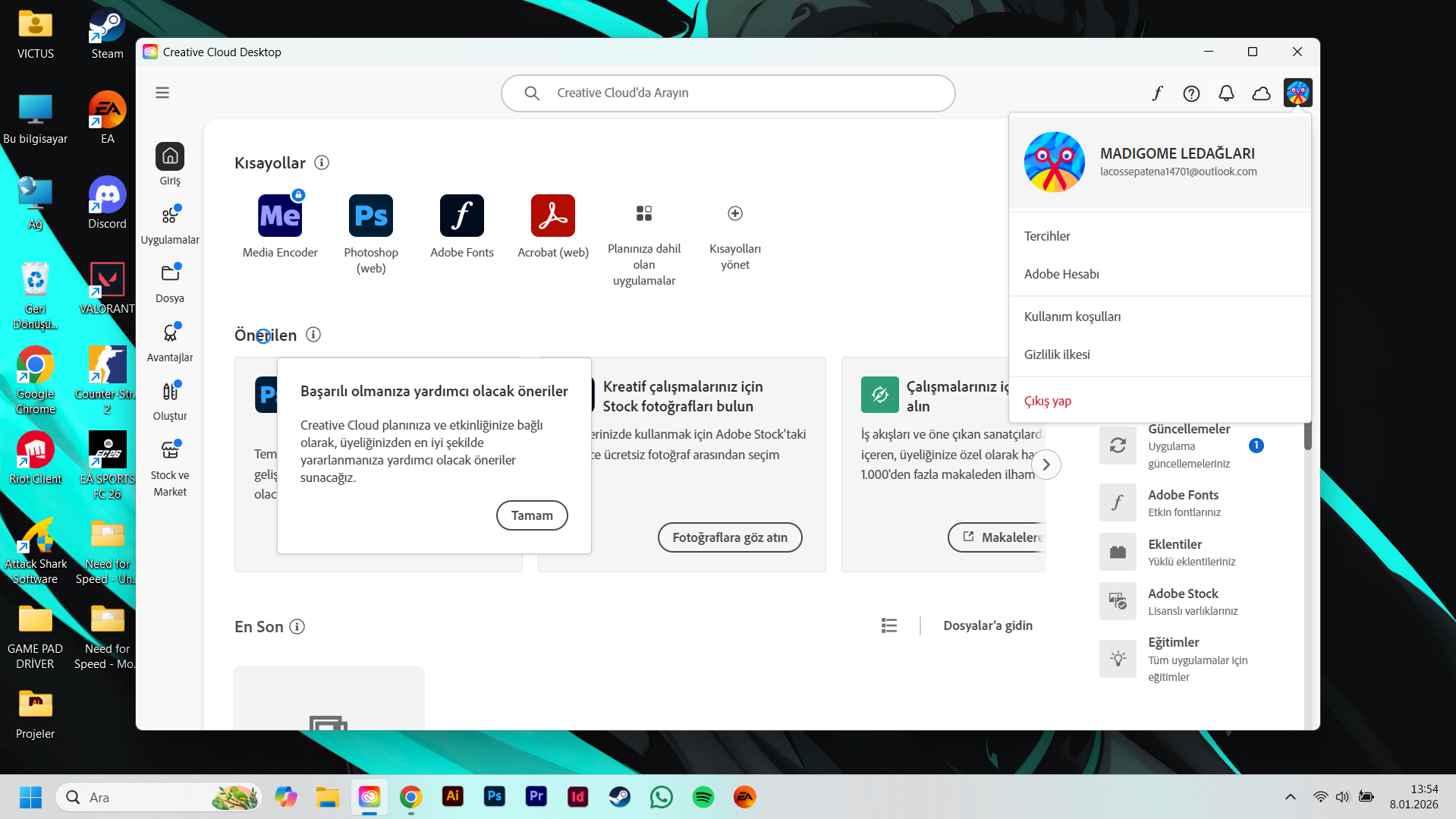This screenshot has width=1456, height=819.
Task: Select the Projeler desktop folder
Action: [x=36, y=713]
